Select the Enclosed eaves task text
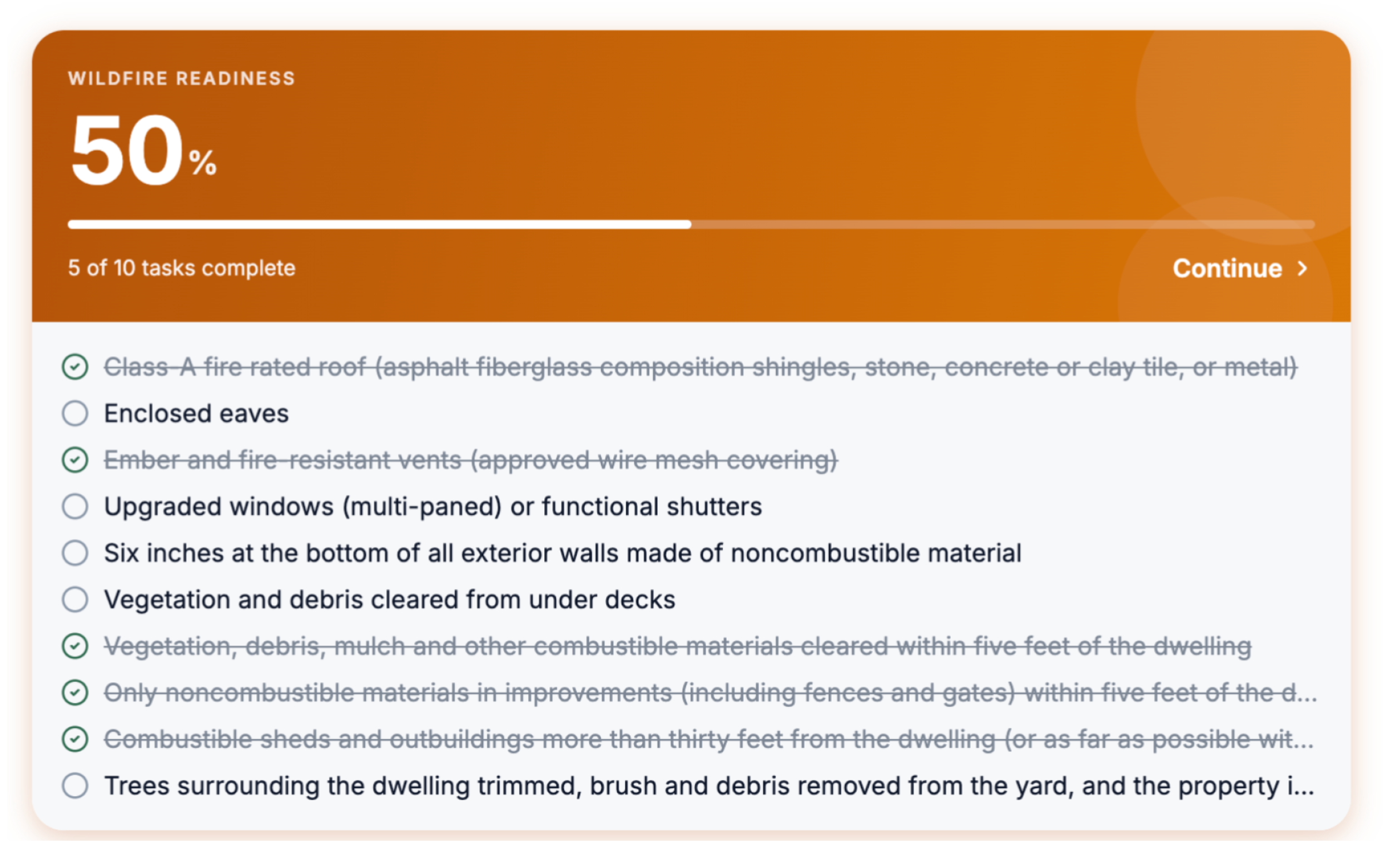Image resolution: width=1390 pixels, height=868 pixels. [x=196, y=413]
